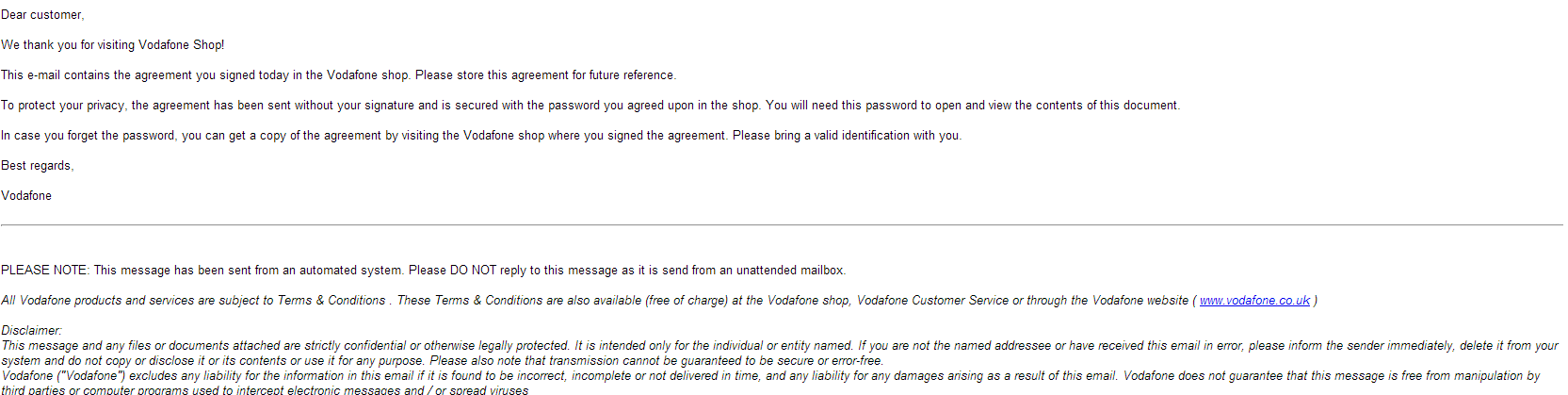Click the first 'Terms & Conditions' phrase
Screen dimensions: 1568x395
pos(331,301)
